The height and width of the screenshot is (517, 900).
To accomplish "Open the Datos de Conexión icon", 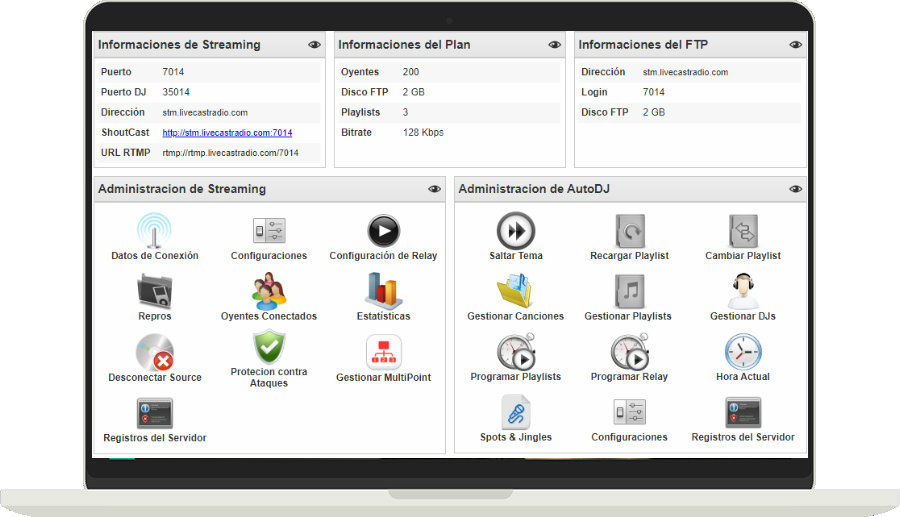I will (154, 231).
